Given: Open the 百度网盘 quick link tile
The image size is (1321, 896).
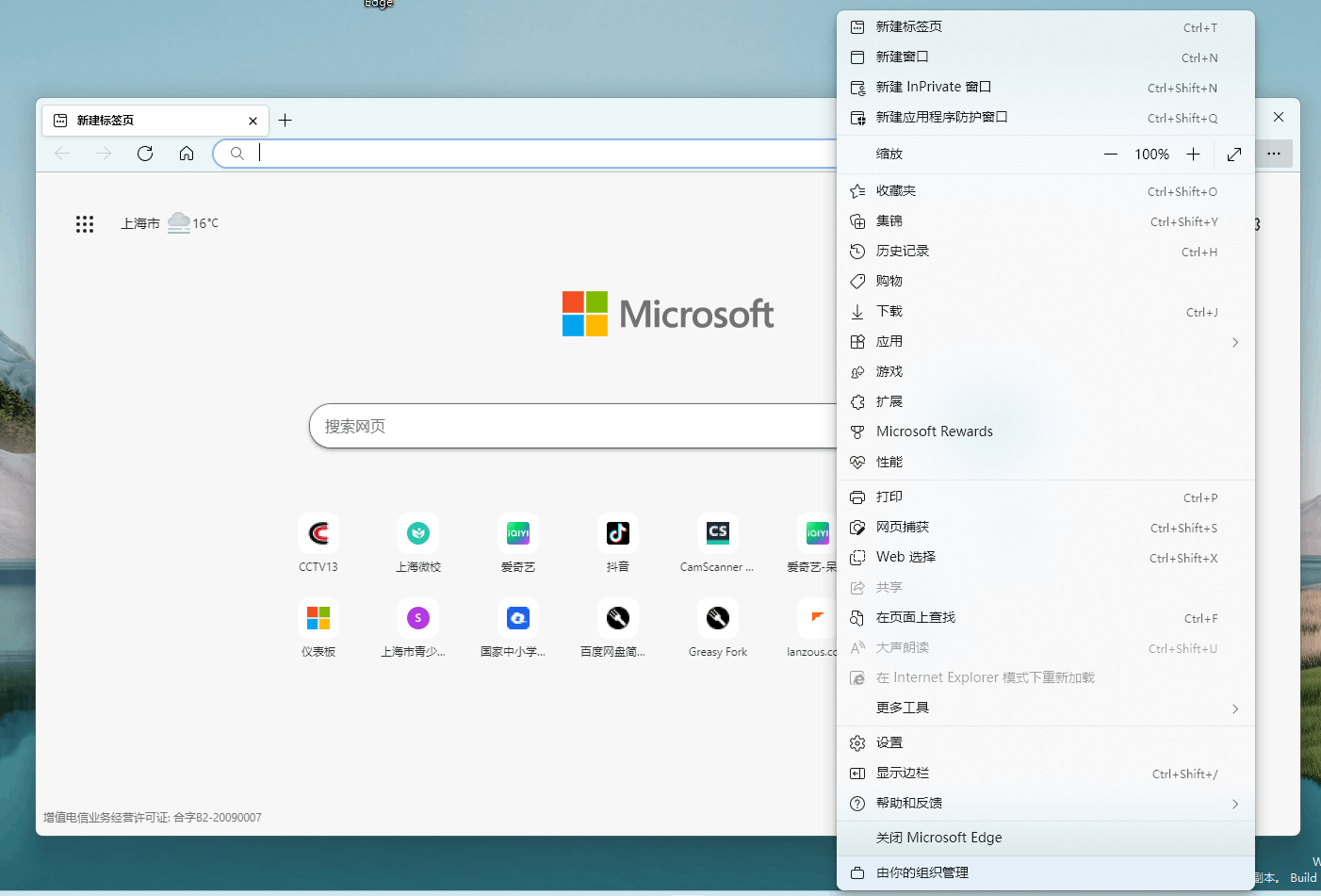Looking at the screenshot, I should click(618, 627).
